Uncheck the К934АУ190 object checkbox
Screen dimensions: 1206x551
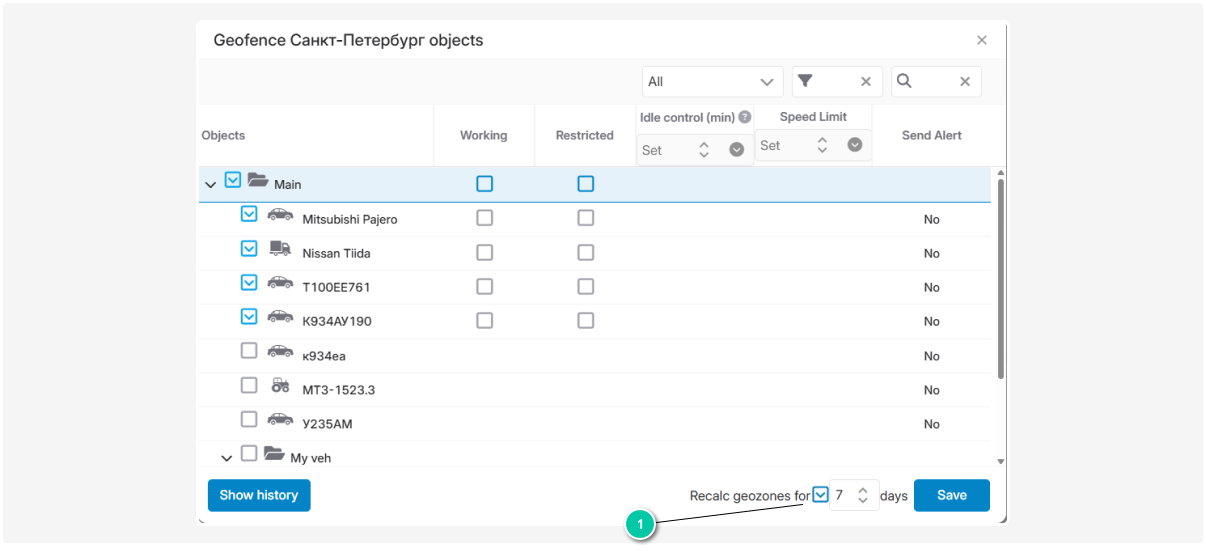pyautogui.click(x=249, y=316)
